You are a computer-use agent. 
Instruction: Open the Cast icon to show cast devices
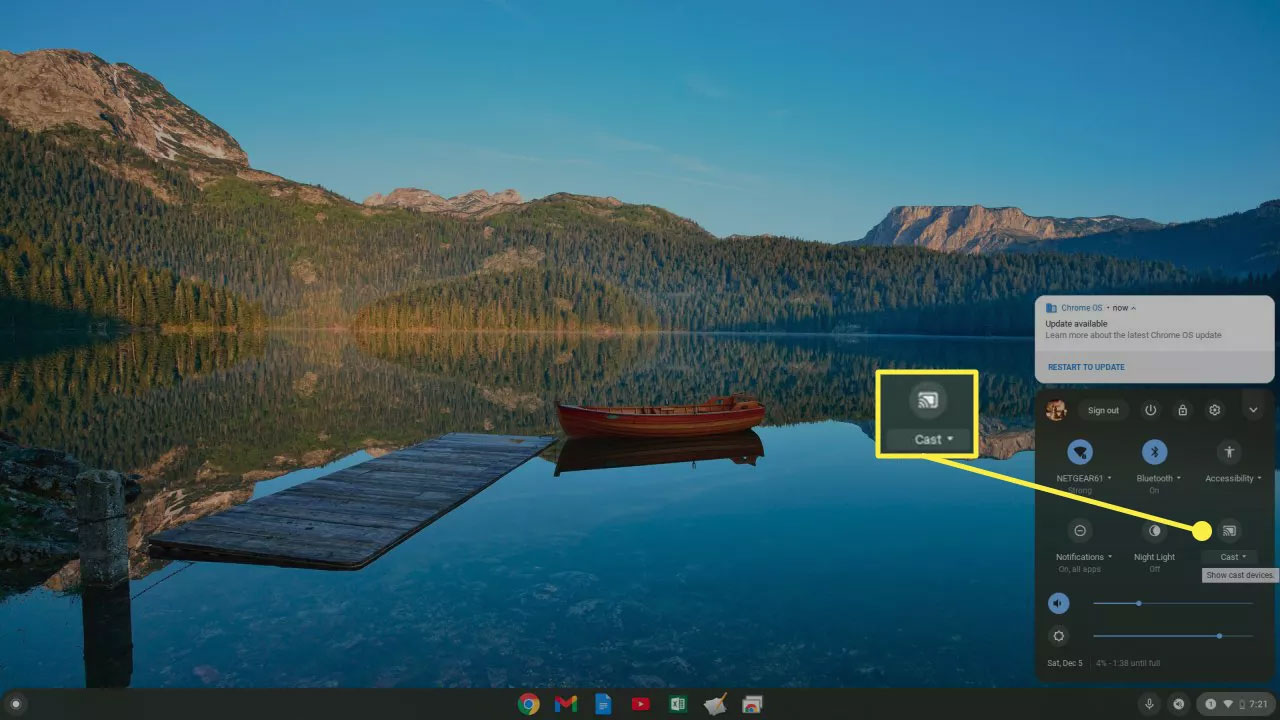pyautogui.click(x=1229, y=532)
